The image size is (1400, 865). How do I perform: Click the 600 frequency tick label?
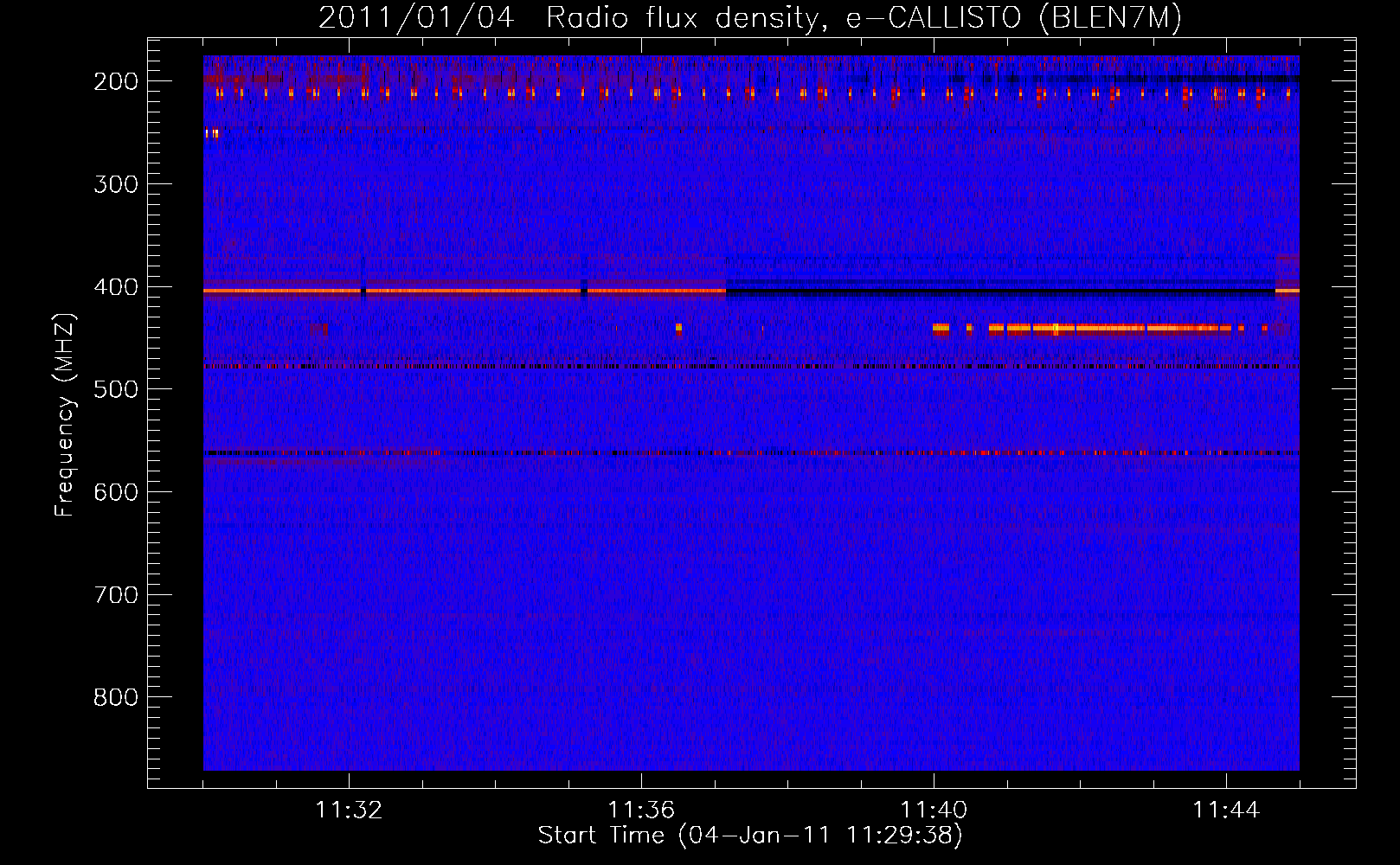(116, 492)
